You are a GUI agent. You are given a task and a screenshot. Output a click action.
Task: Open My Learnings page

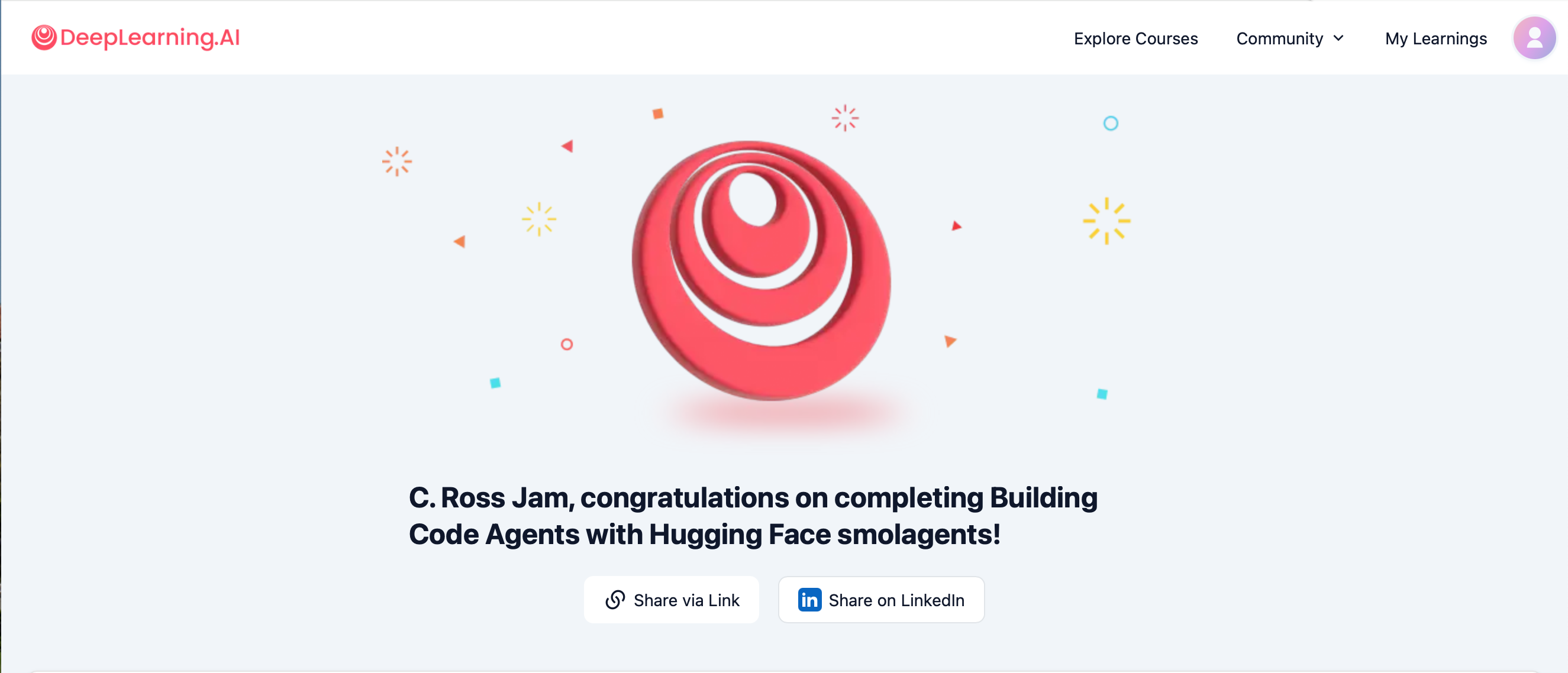click(1435, 38)
